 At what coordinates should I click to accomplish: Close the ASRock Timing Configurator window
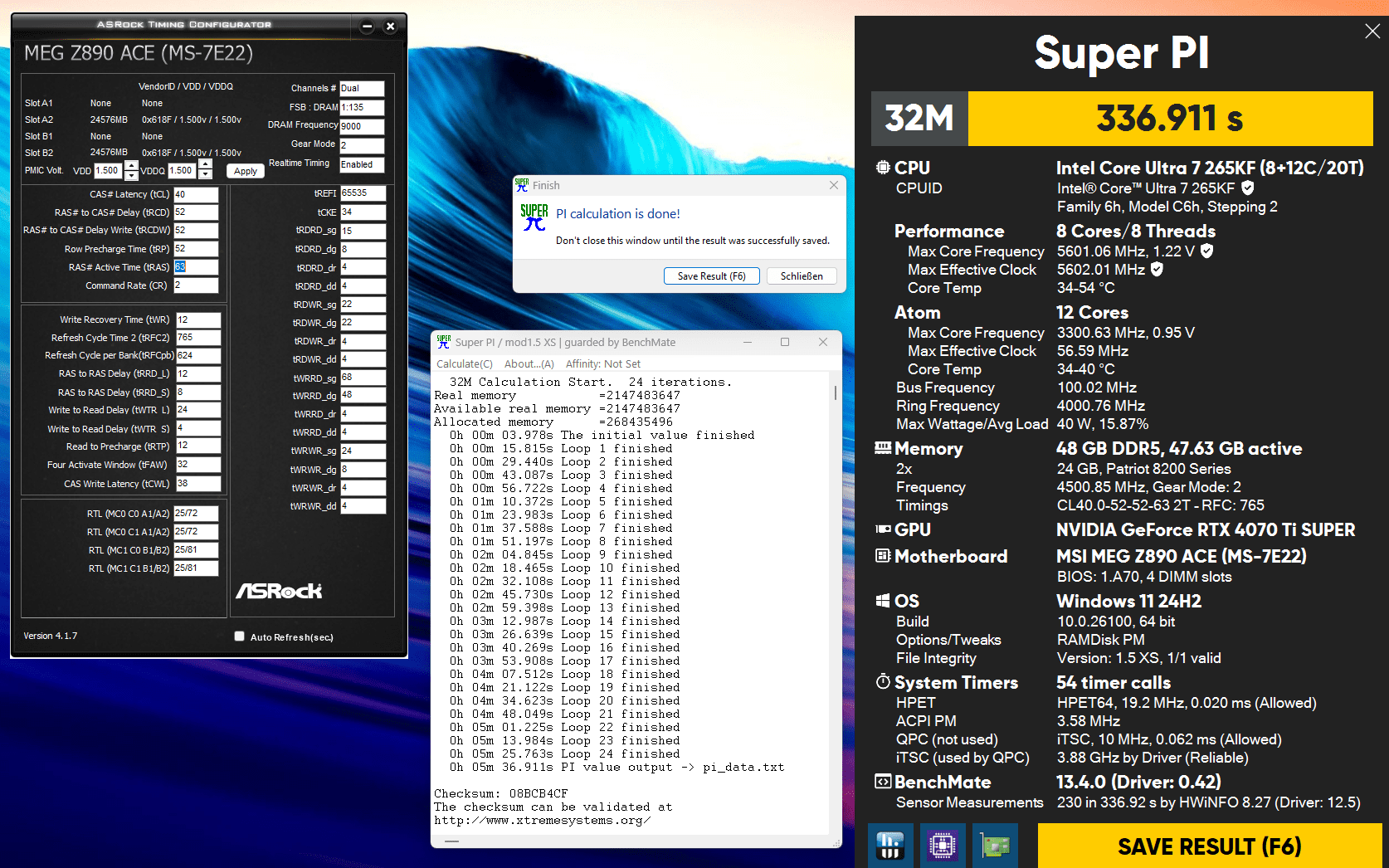point(391,27)
